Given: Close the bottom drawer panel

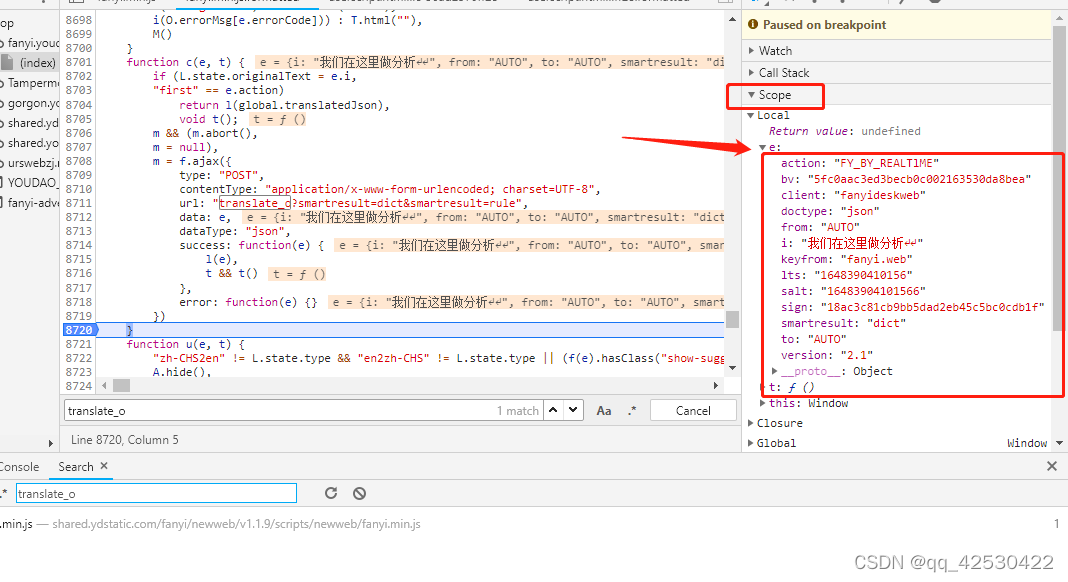Looking at the screenshot, I should click(x=1052, y=466).
